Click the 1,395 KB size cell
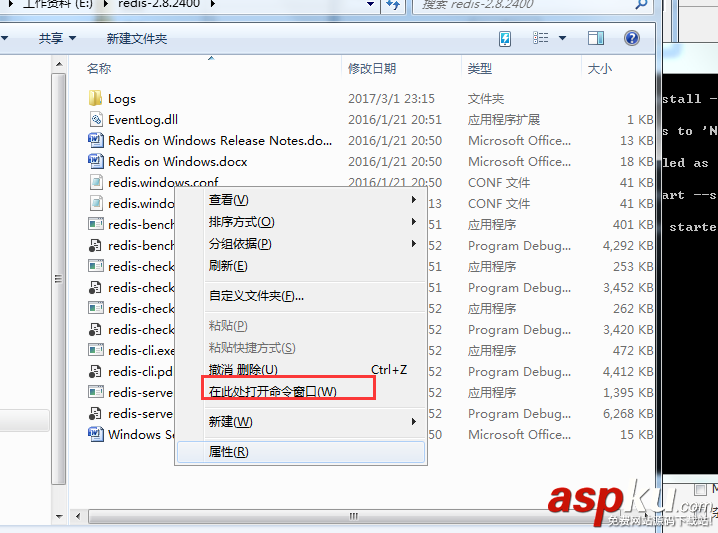Screen dimensions: 718x533 [x=628, y=392]
